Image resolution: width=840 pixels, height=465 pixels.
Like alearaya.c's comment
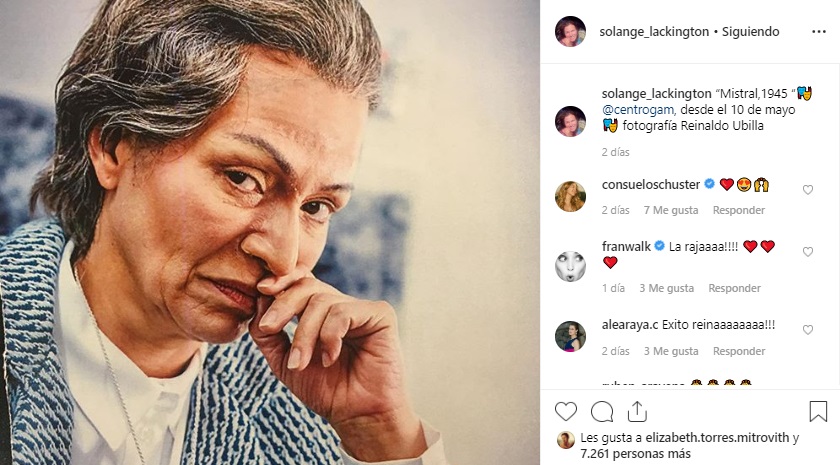click(808, 330)
